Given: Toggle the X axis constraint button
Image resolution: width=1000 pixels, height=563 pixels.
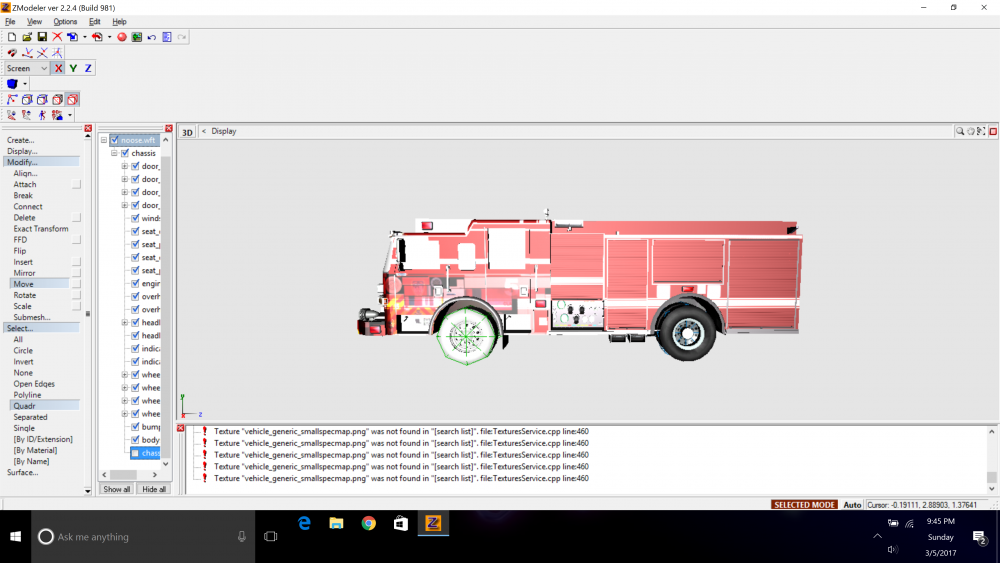Looking at the screenshot, I should pyautogui.click(x=58, y=68).
